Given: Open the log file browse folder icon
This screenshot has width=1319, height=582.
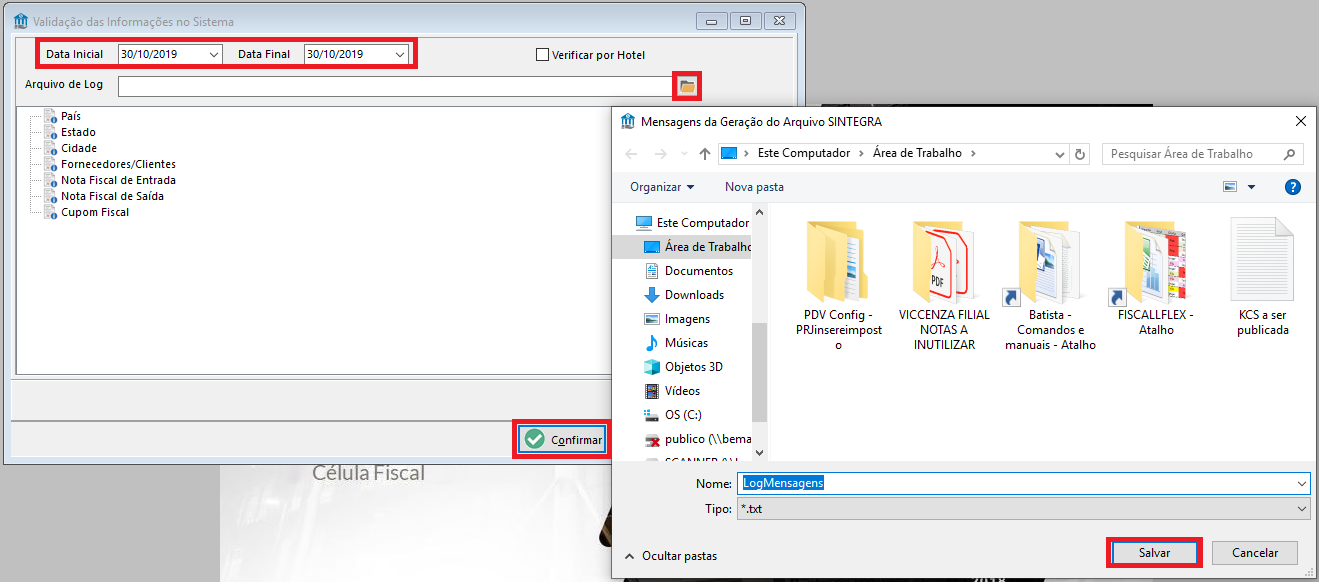Looking at the screenshot, I should point(687,87).
